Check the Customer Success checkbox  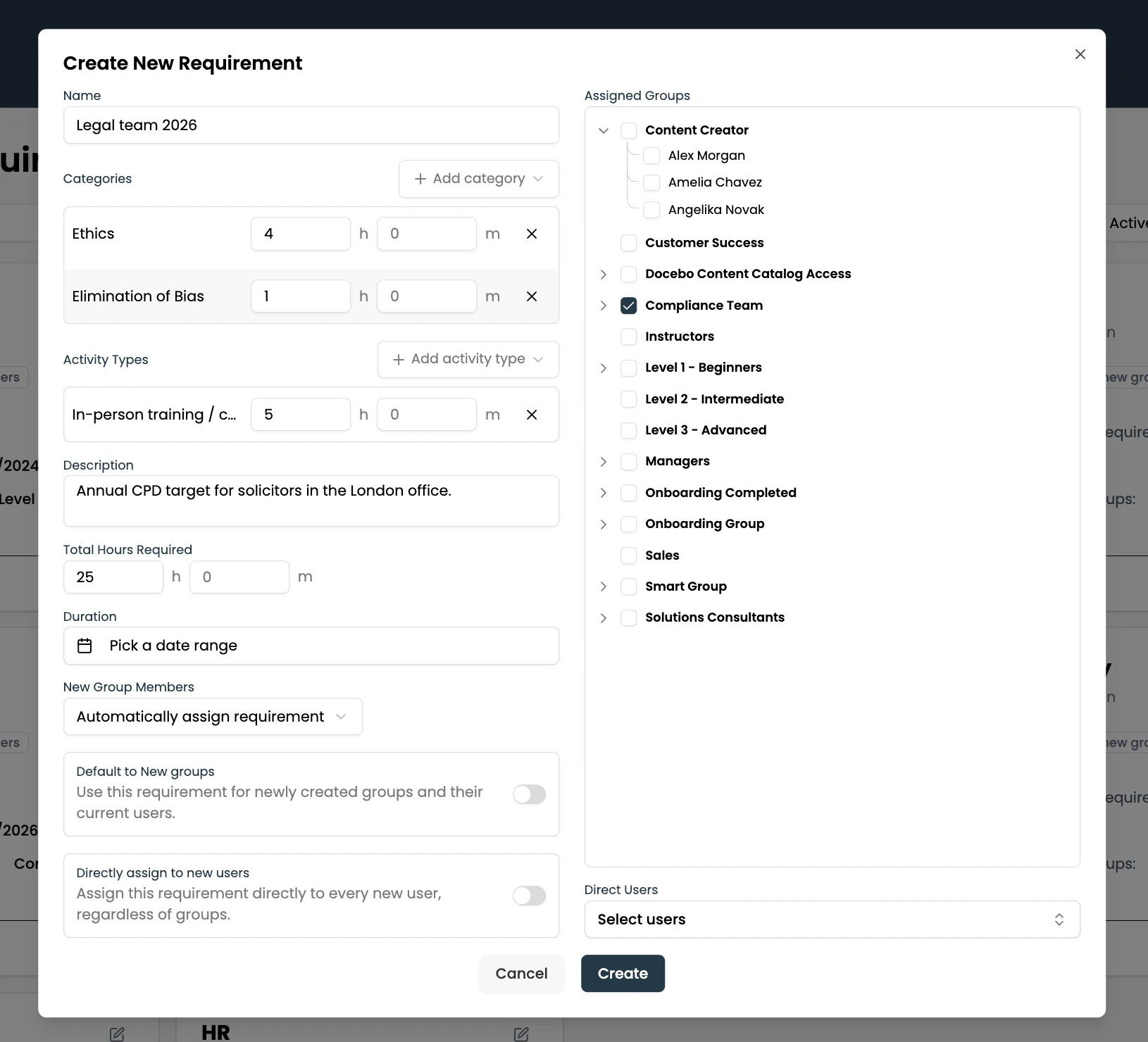pyautogui.click(x=629, y=243)
